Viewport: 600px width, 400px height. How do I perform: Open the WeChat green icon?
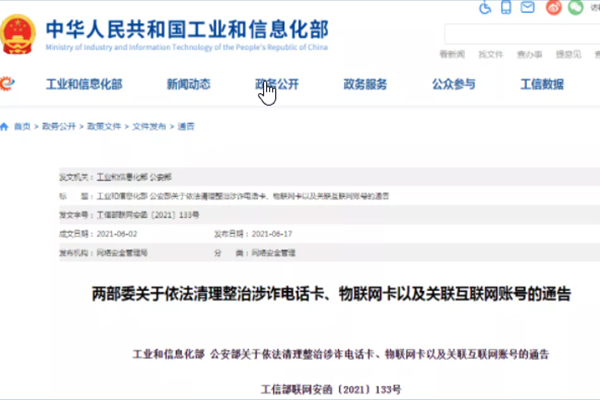(x=576, y=7)
